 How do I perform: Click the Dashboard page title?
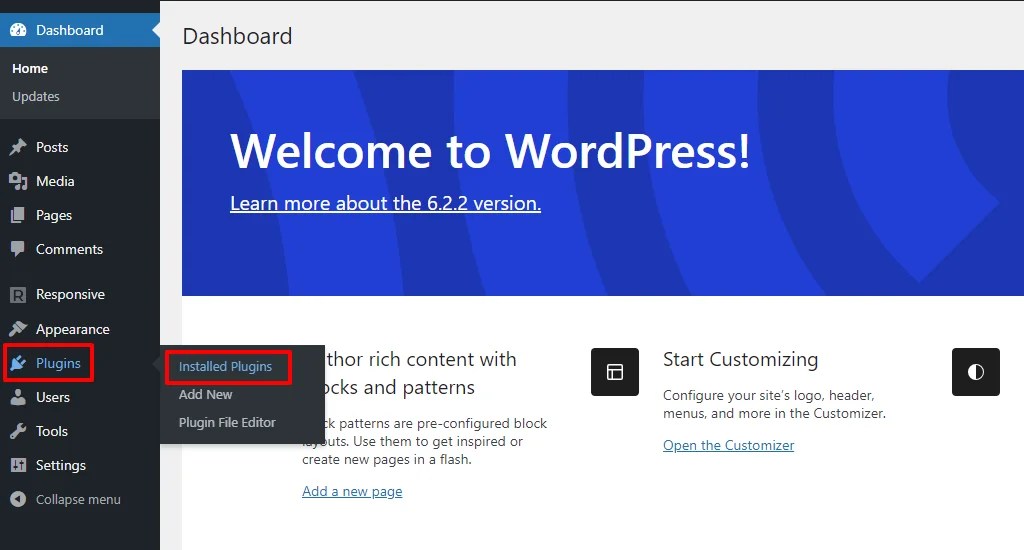pos(237,36)
